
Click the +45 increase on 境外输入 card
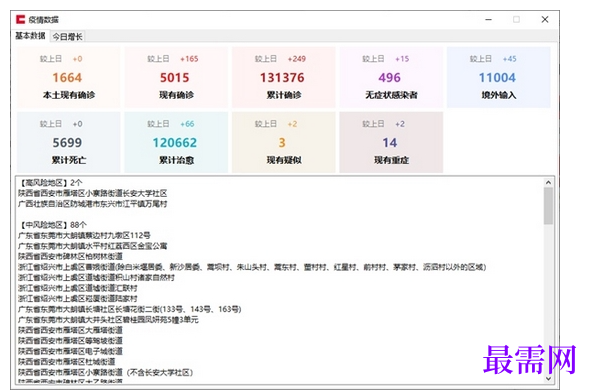(510, 59)
